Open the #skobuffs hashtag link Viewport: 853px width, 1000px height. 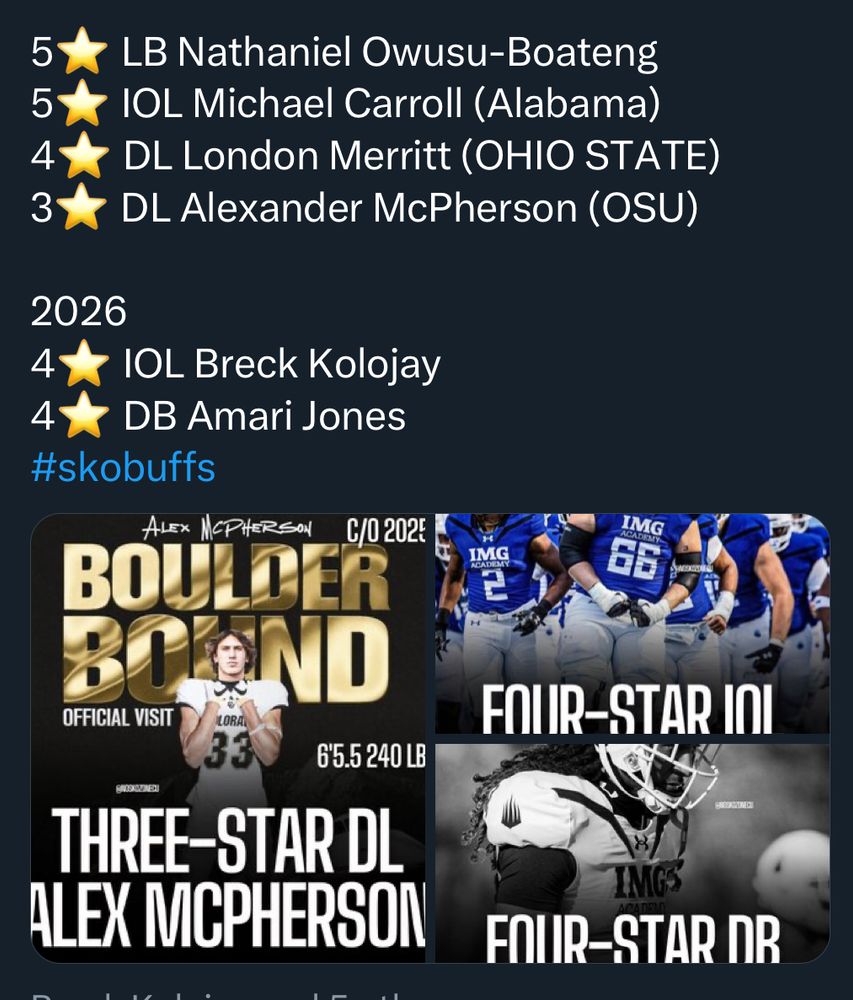tap(123, 467)
